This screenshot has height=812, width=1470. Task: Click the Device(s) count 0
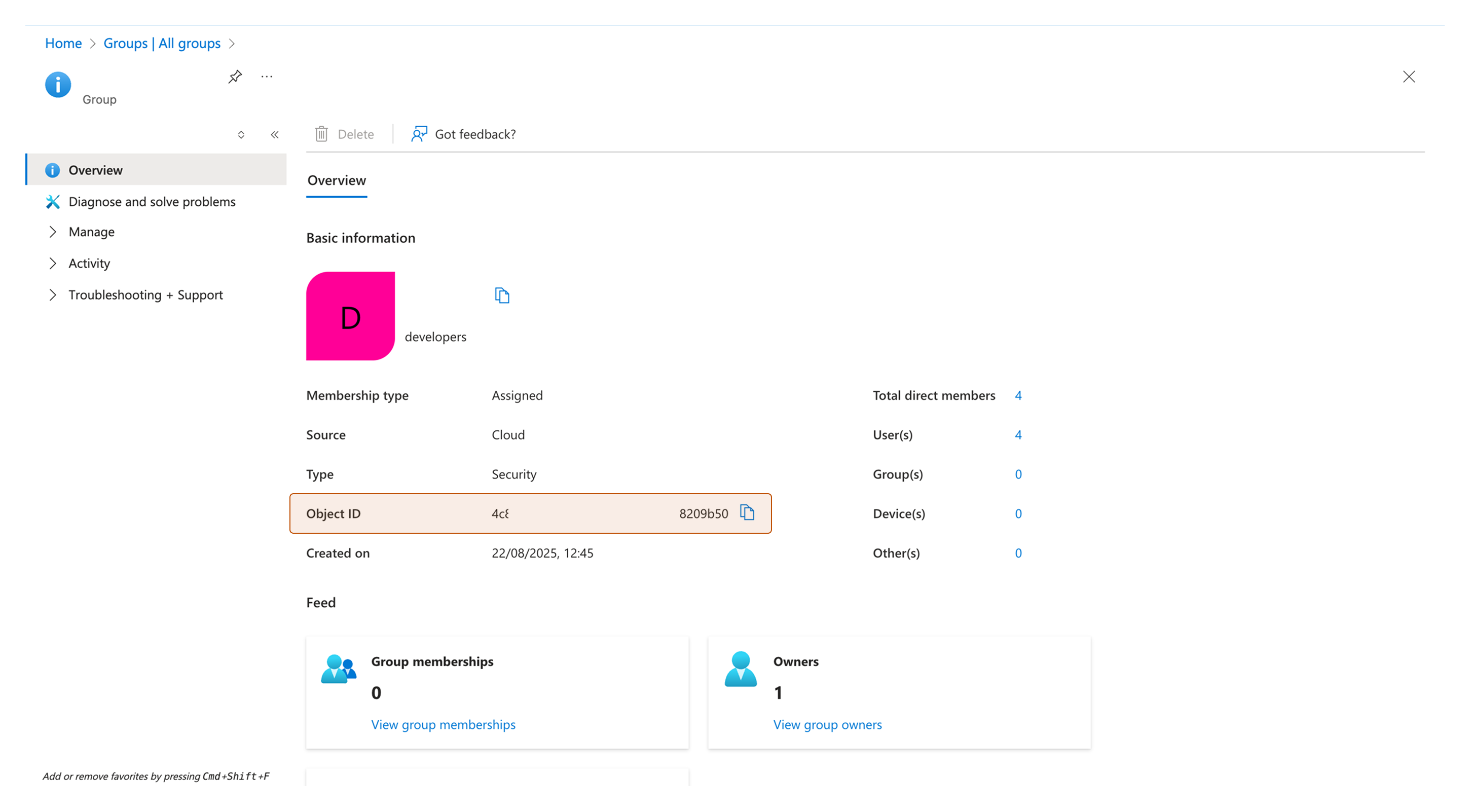(x=1018, y=513)
